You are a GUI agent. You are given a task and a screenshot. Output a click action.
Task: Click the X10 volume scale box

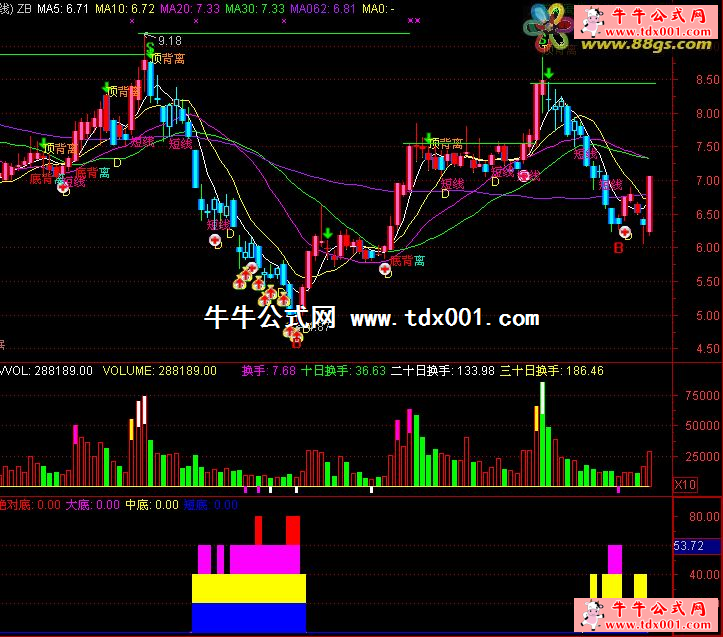685,485
